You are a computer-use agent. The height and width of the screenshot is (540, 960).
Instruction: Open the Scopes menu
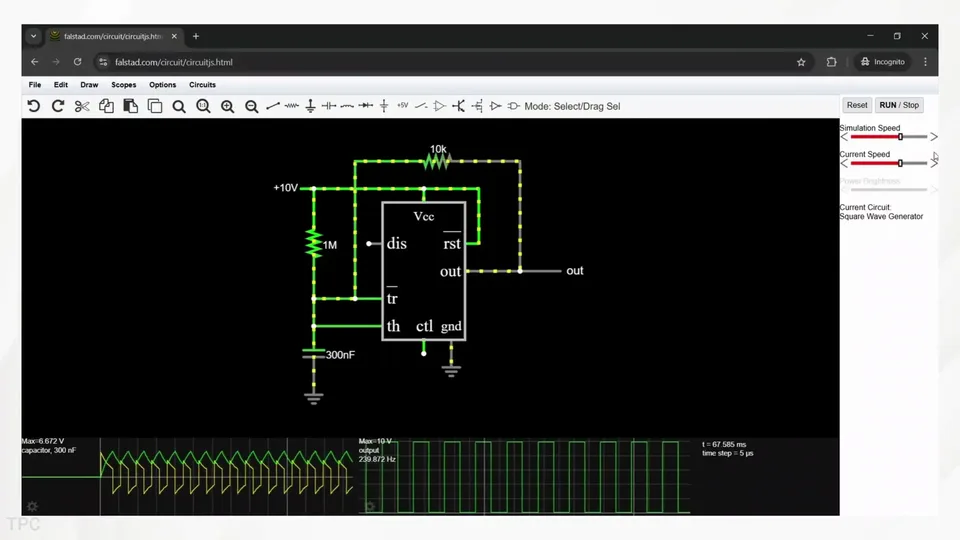124,84
